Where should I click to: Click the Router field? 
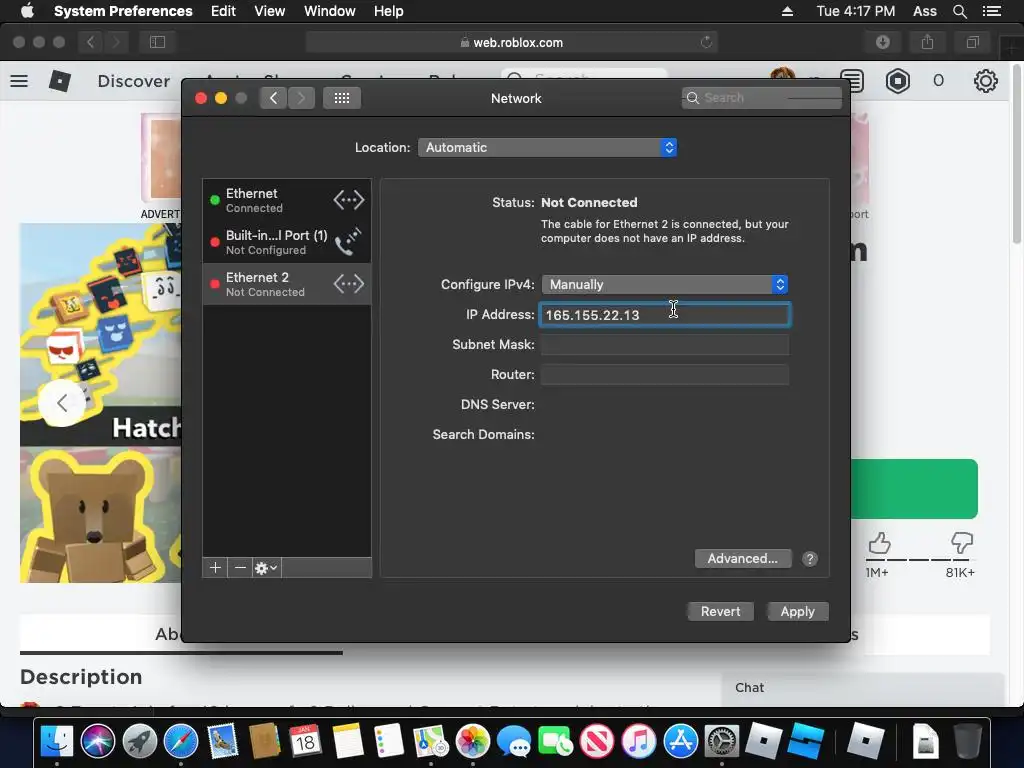[x=665, y=375]
